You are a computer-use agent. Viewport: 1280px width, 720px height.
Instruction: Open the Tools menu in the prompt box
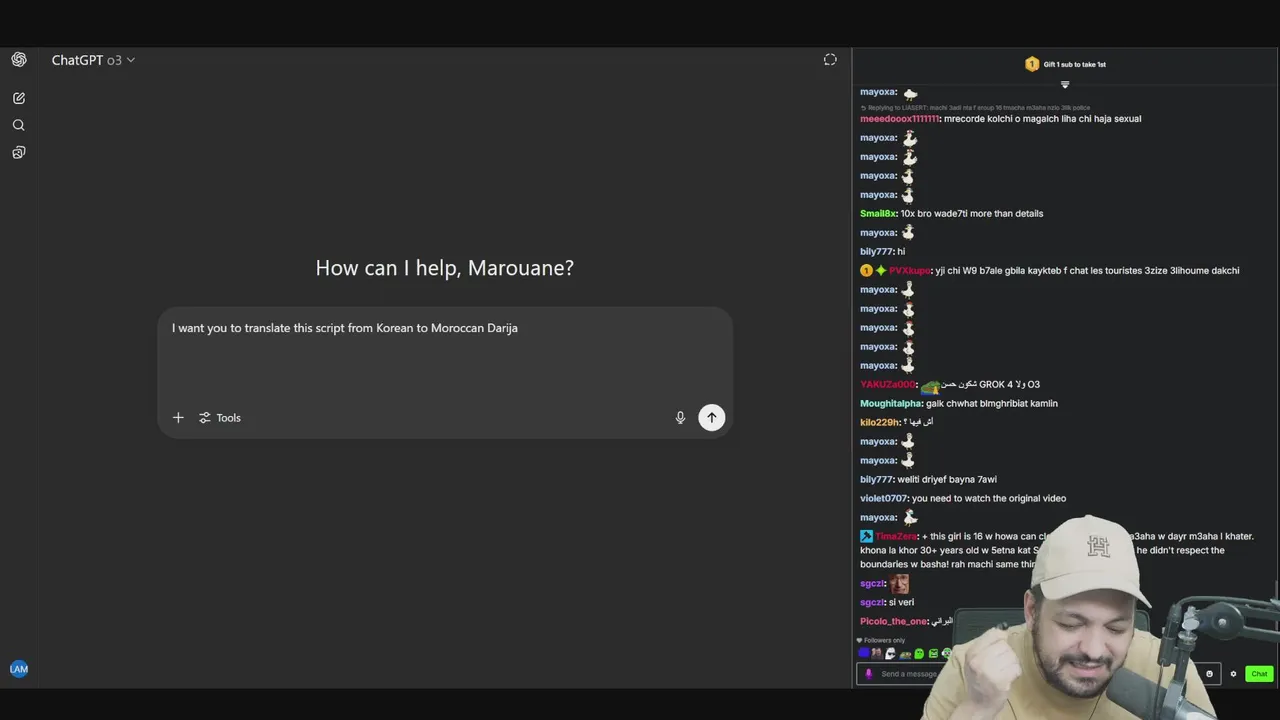pyautogui.click(x=220, y=418)
